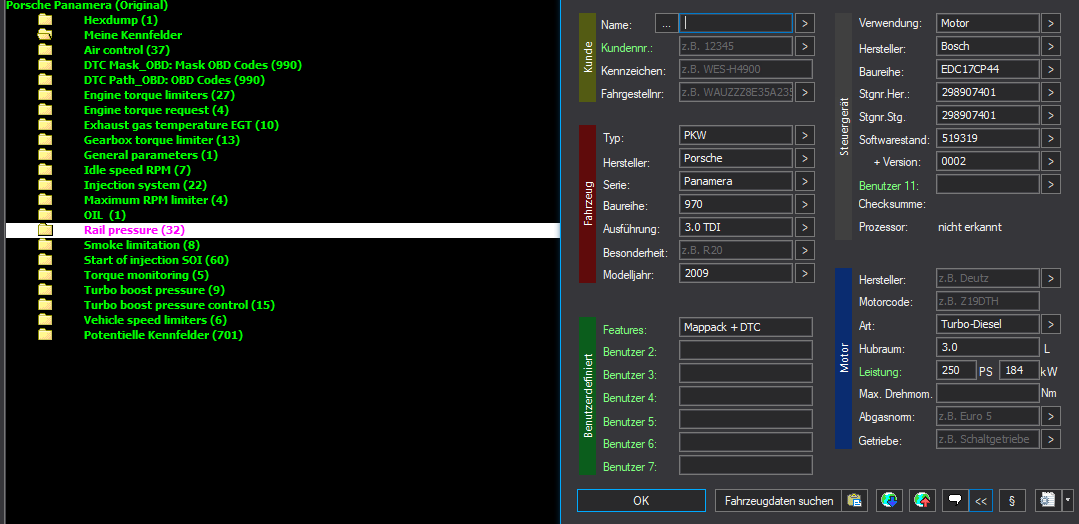Click the folder icon of OIL (1)
Image resolution: width=1079 pixels, height=524 pixels.
pyautogui.click(x=45, y=215)
